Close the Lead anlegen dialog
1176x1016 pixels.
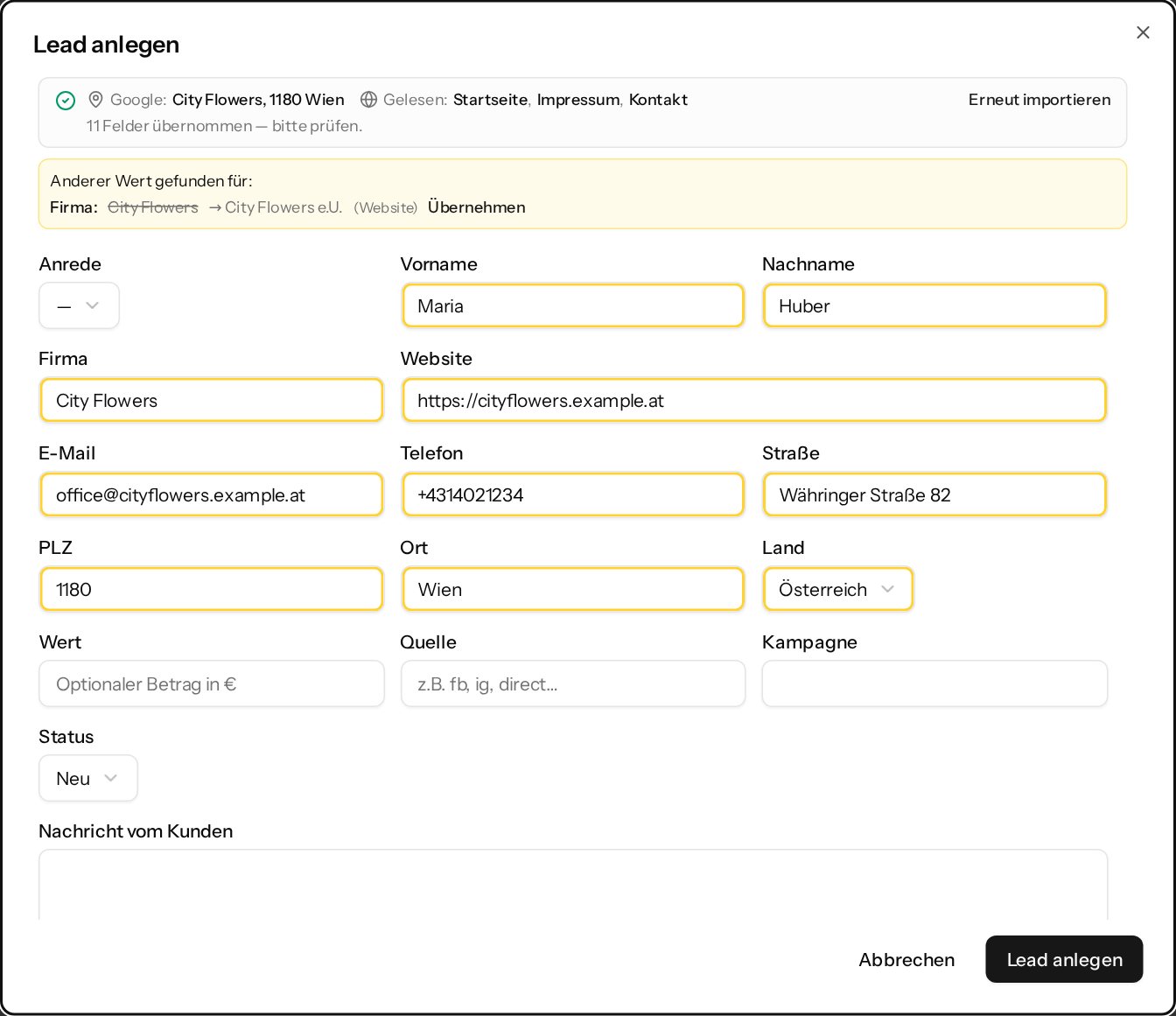tap(1143, 32)
